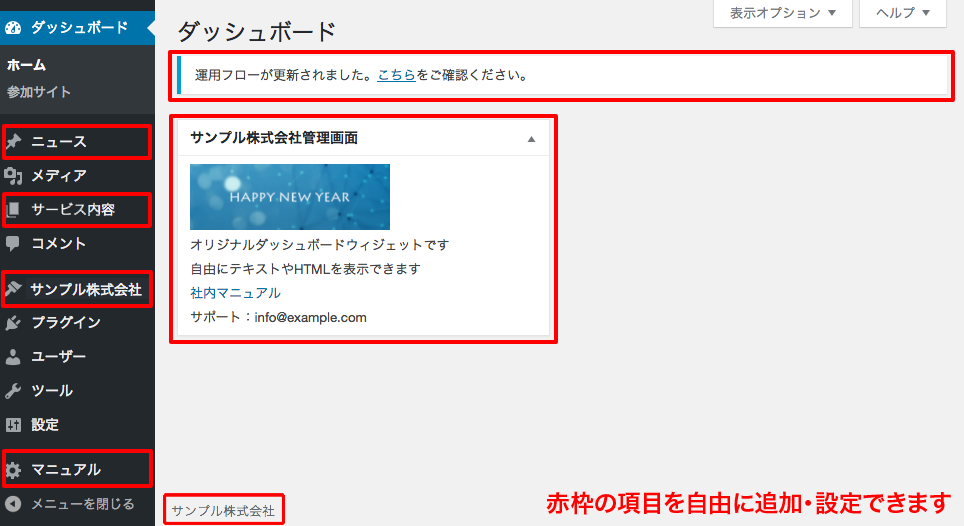The height and width of the screenshot is (526, 964).
Task: Click the media icon beside メディア
Action: coord(13,176)
